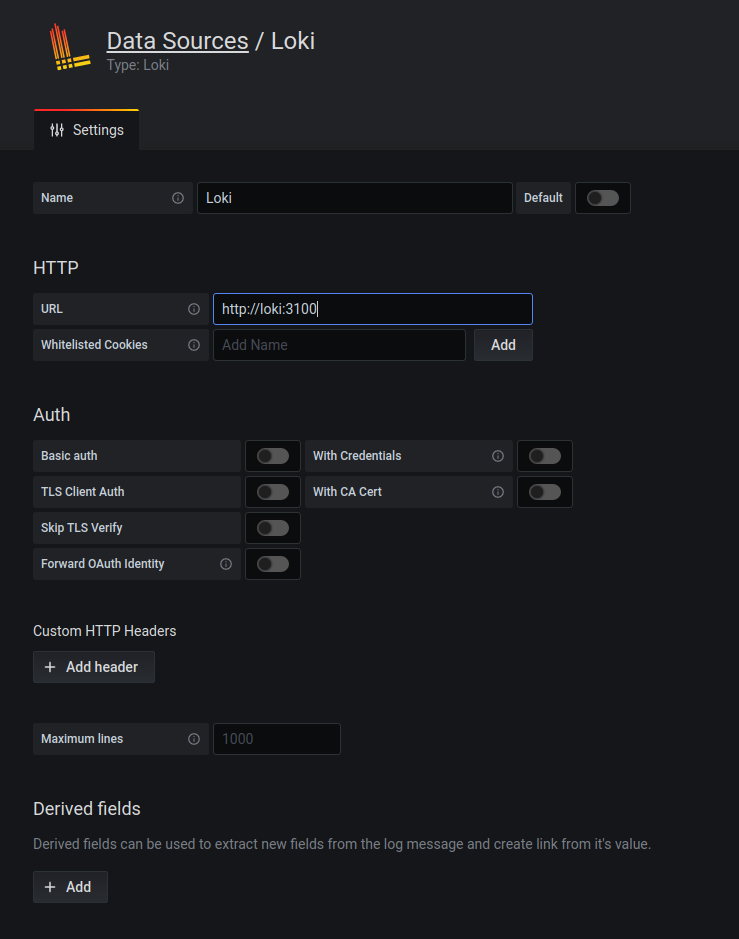Click the Custom HTTP Headers heading
This screenshot has width=739, height=939.
point(105,631)
